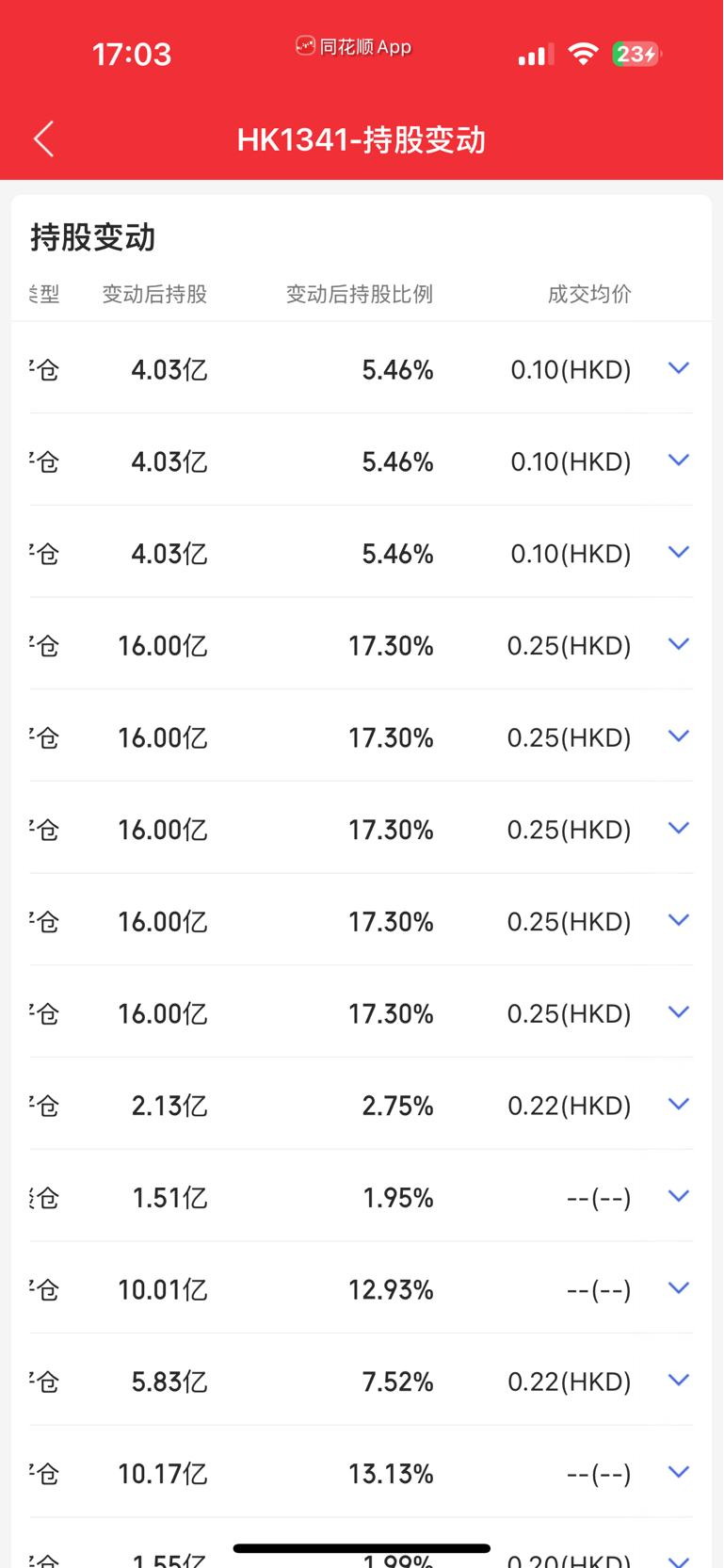Expand the 2.13亿 holding row chevron
Image resolution: width=724 pixels, height=1568 pixels.
[679, 1103]
